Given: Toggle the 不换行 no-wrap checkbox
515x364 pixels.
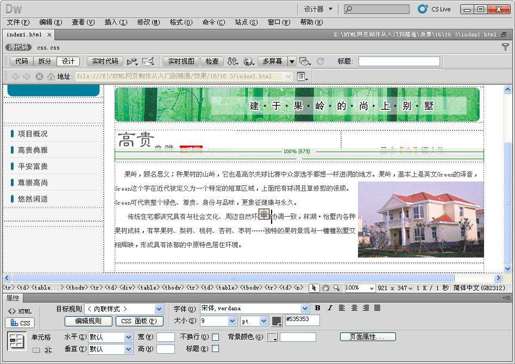Looking at the screenshot, I should click(x=216, y=337).
